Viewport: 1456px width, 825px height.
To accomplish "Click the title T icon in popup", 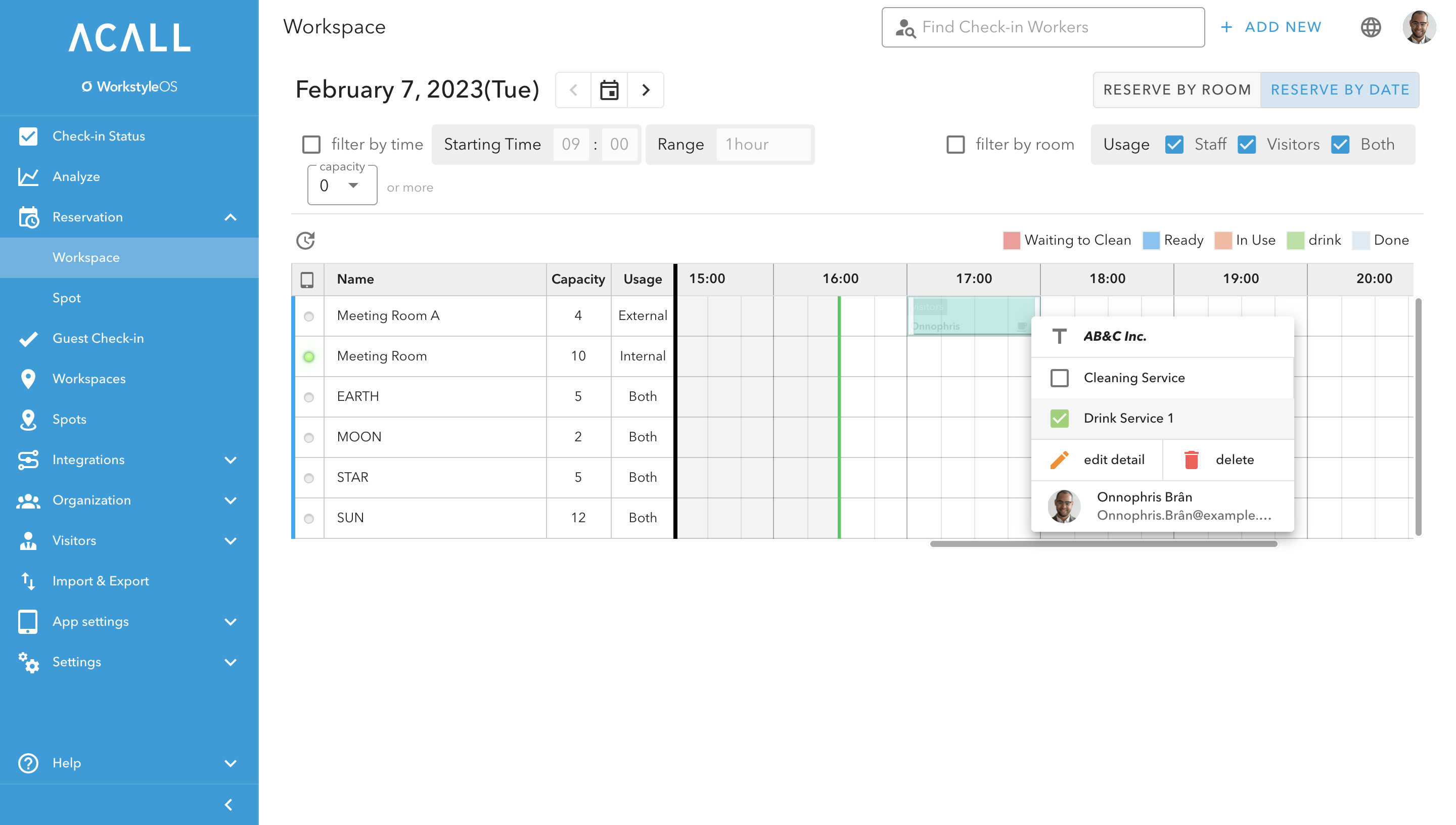I will click(1059, 337).
